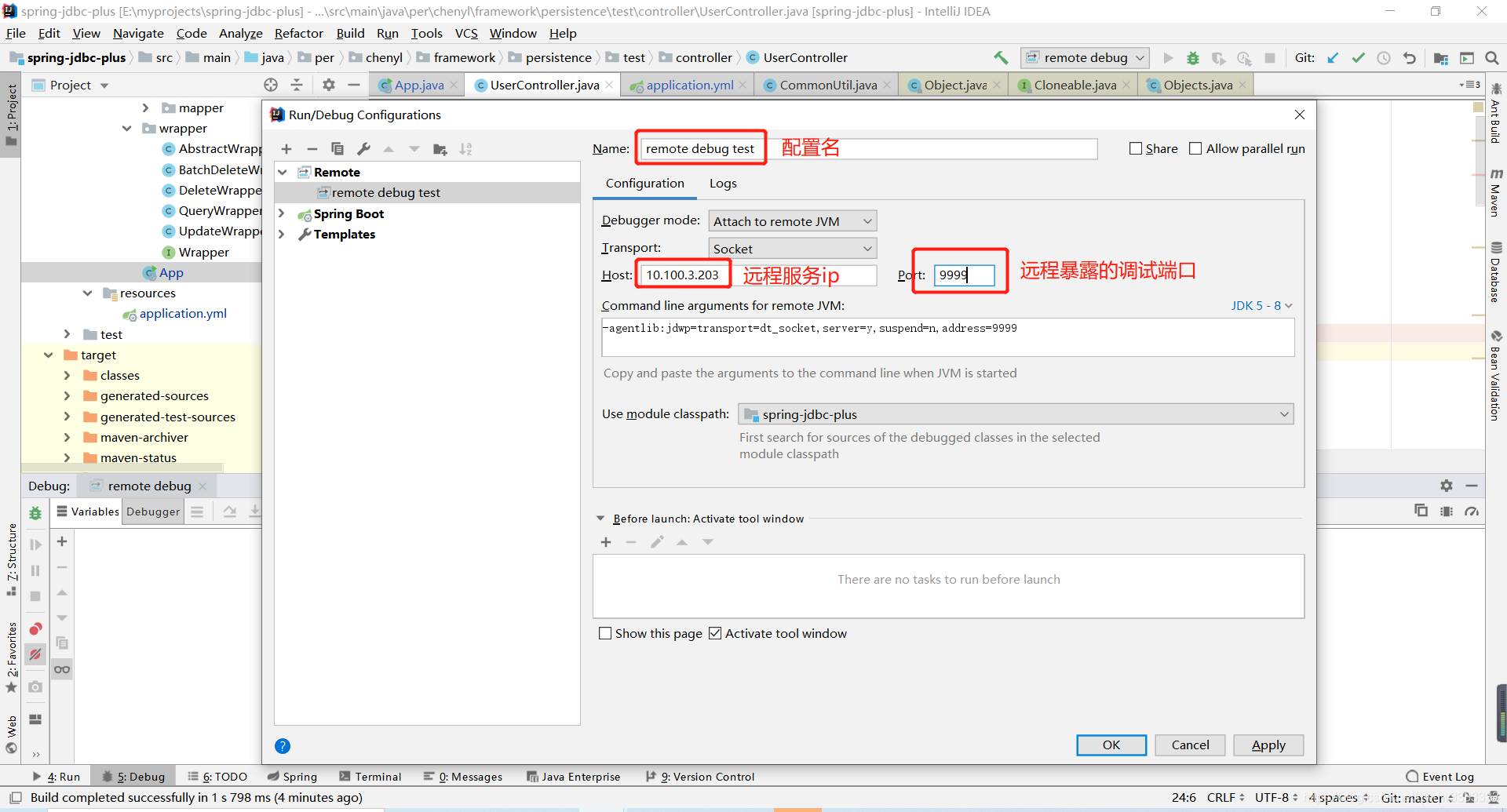Image resolution: width=1507 pixels, height=812 pixels.
Task: Open Version Control tool window
Action: click(x=700, y=777)
